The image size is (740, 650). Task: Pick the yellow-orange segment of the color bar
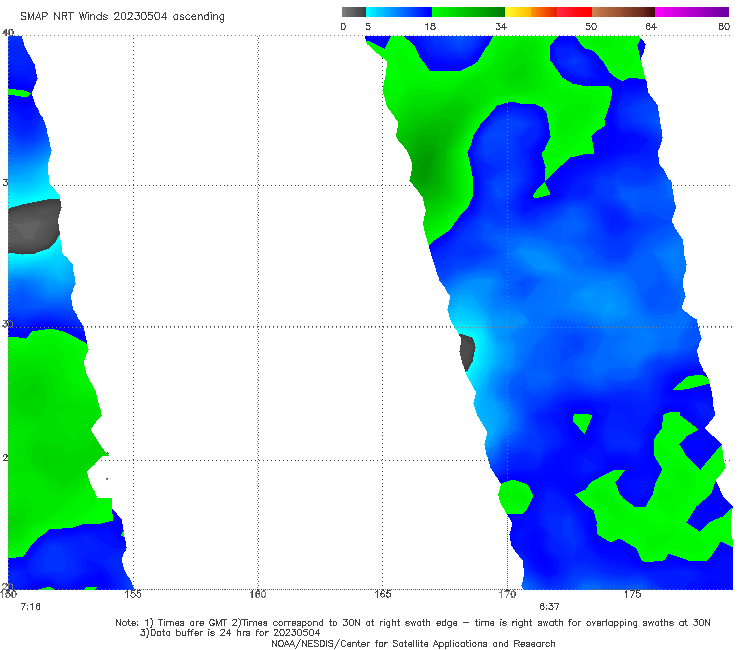pos(531,12)
